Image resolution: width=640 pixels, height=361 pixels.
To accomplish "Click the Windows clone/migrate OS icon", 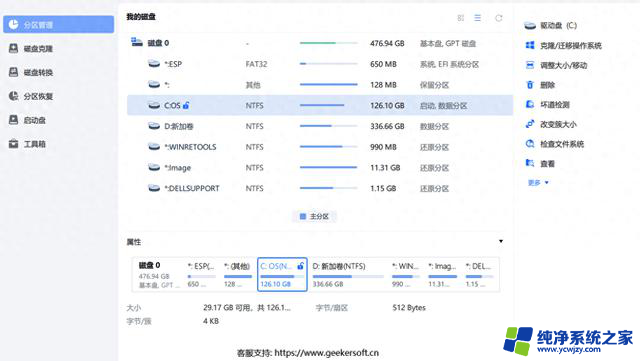I will click(x=530, y=45).
